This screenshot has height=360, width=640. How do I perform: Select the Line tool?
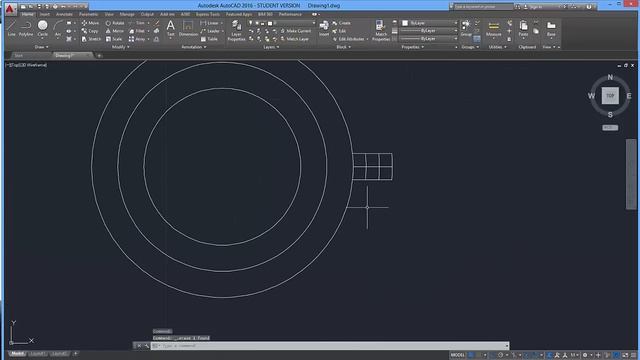click(x=11, y=28)
